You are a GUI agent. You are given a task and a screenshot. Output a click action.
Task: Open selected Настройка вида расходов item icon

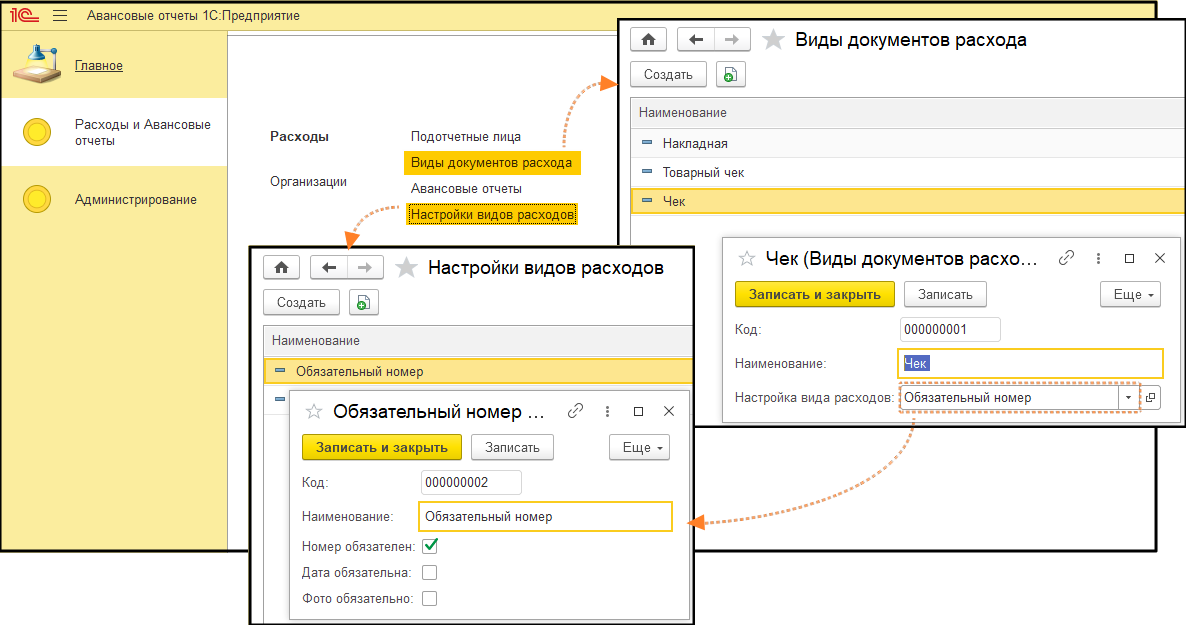(1151, 398)
